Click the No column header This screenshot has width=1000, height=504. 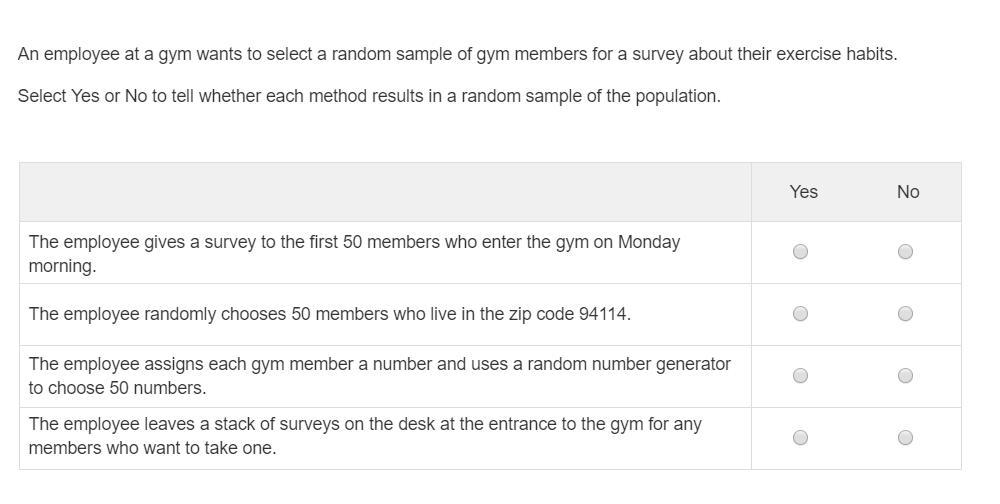(x=907, y=192)
